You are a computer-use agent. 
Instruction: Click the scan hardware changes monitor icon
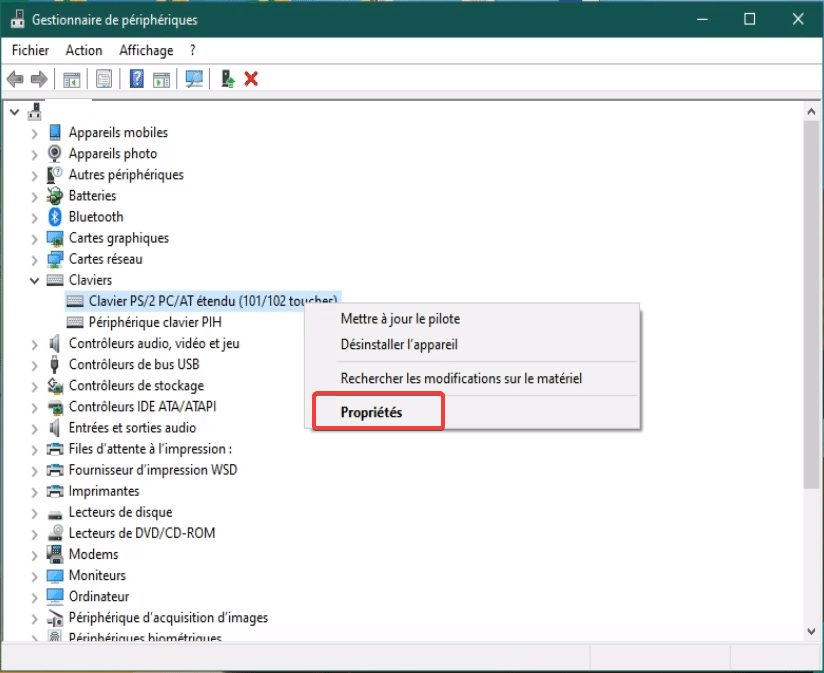(194, 79)
